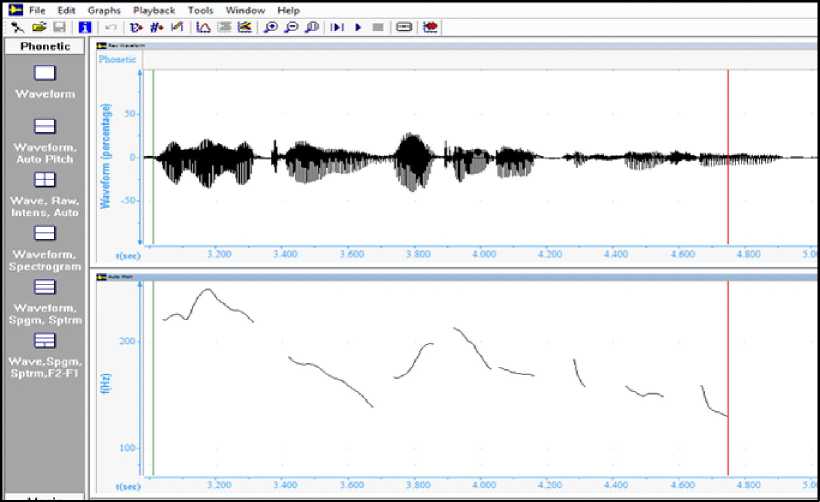Choose the Waveform, Auto Pitch layout
Viewport: 820px width, 502px height.
[x=45, y=127]
